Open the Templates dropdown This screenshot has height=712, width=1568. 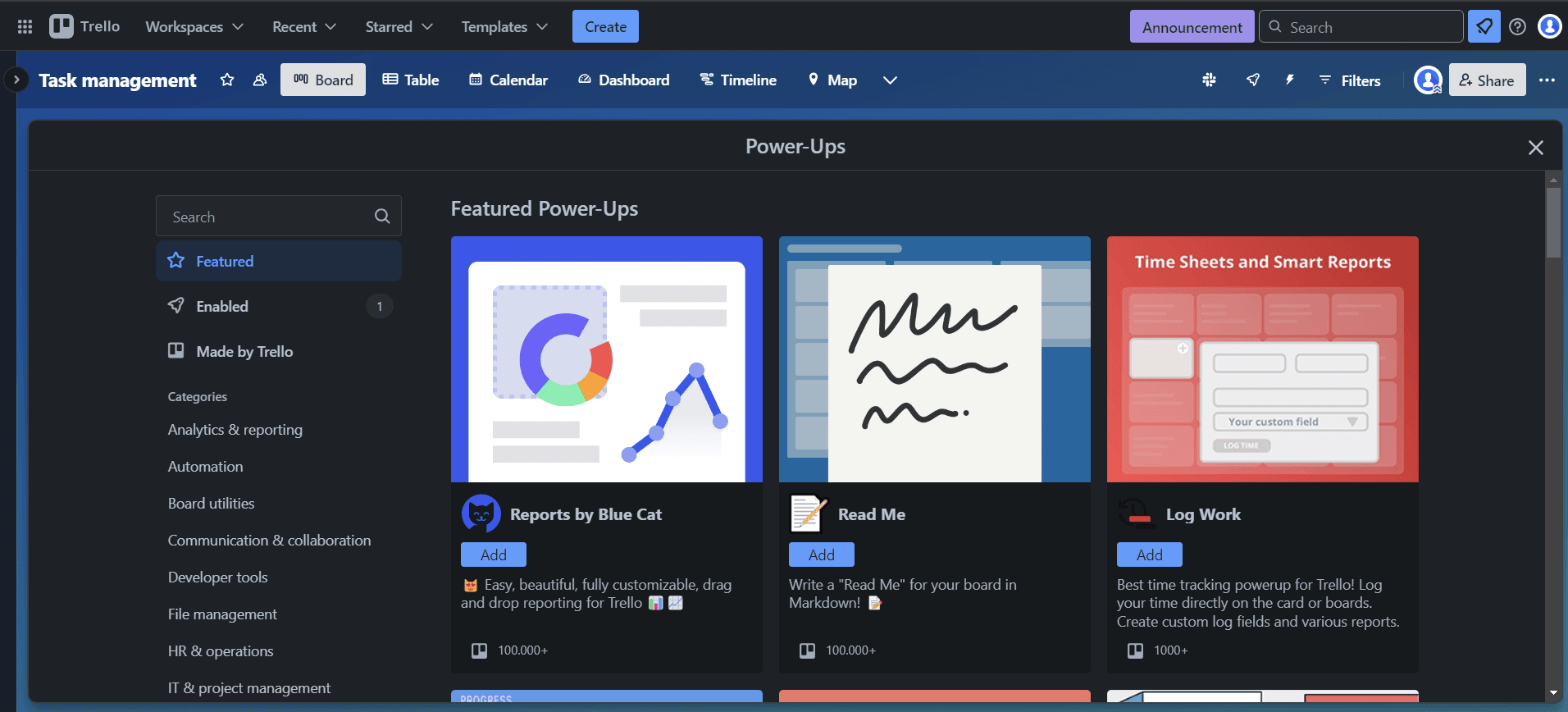coord(504,26)
